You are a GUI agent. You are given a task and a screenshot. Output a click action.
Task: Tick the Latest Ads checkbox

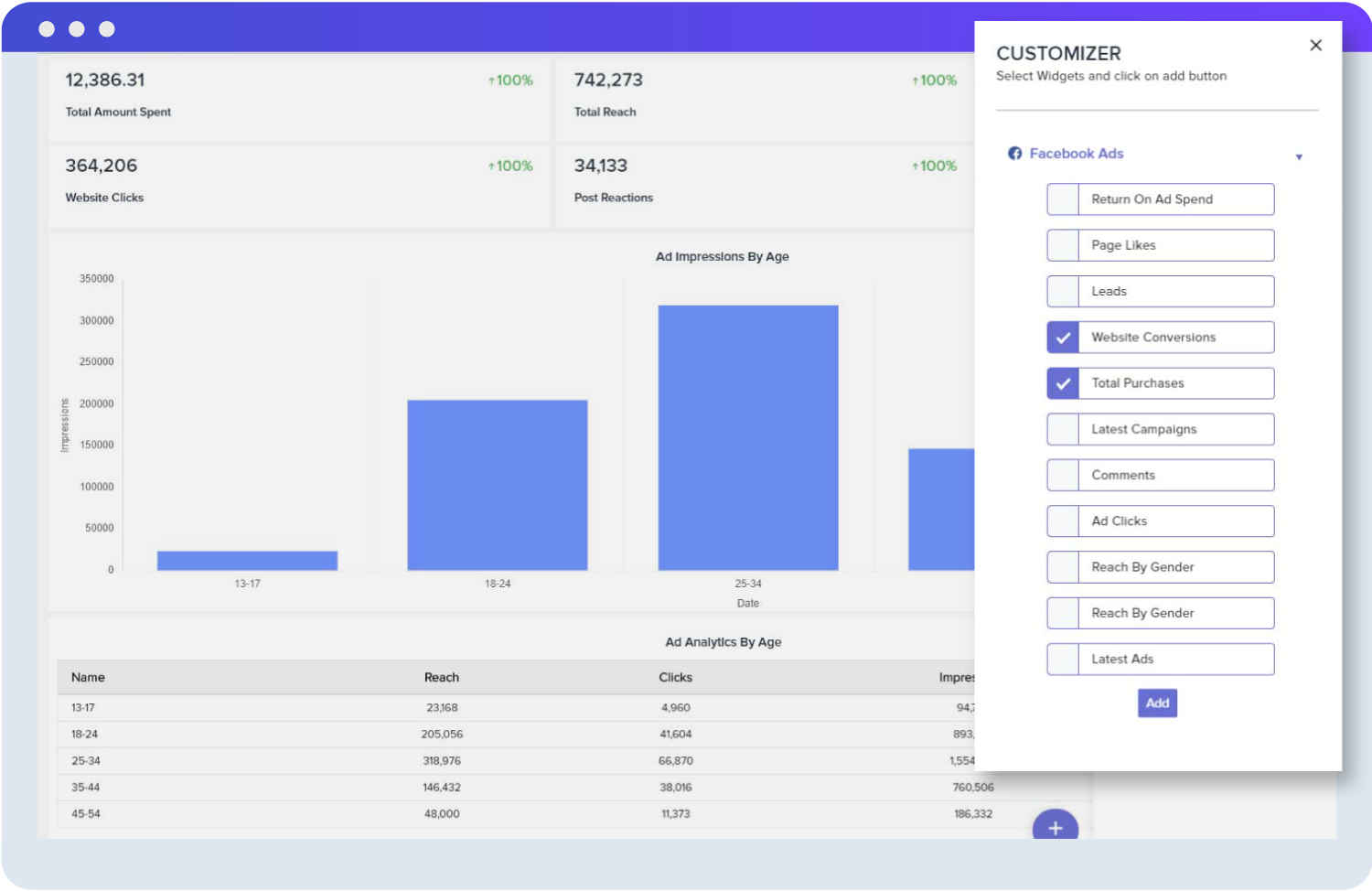tap(1063, 659)
